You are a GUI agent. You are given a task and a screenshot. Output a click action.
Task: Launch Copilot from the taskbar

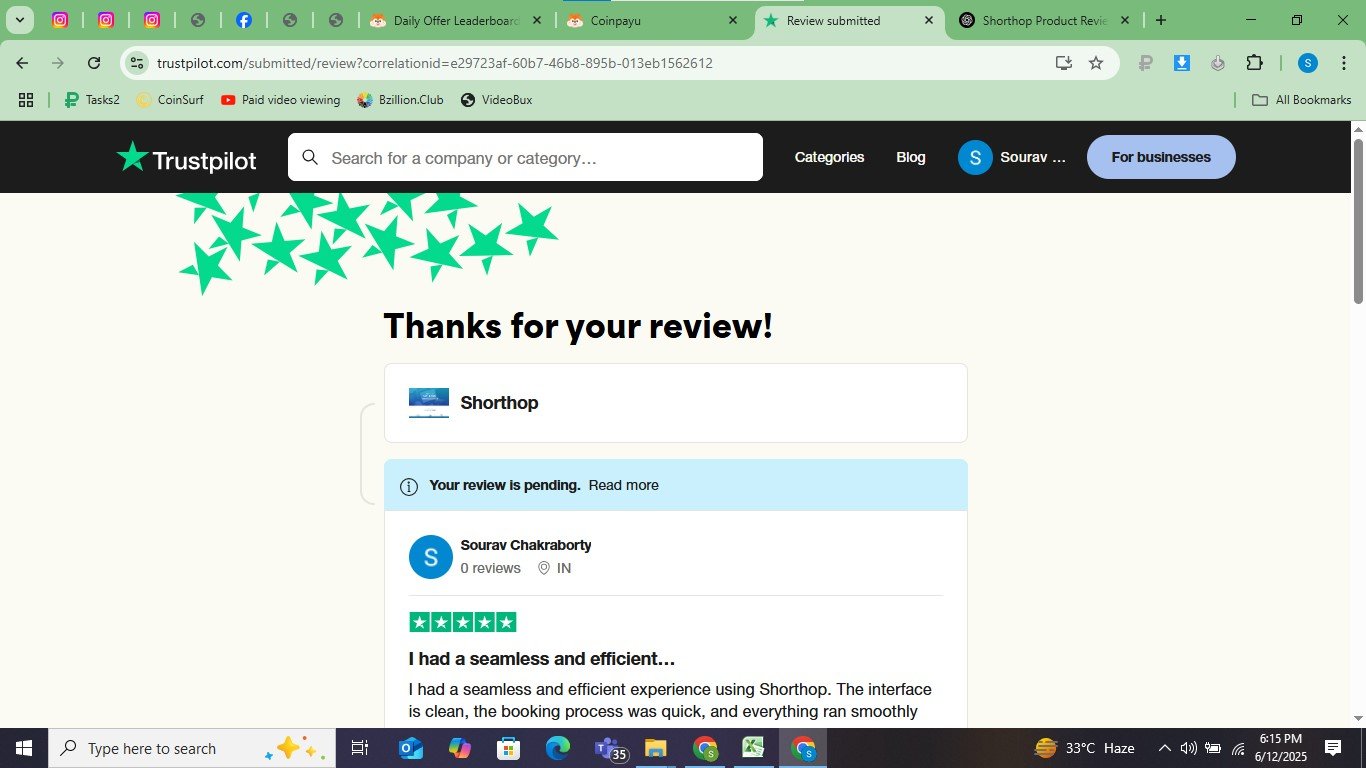(459, 748)
